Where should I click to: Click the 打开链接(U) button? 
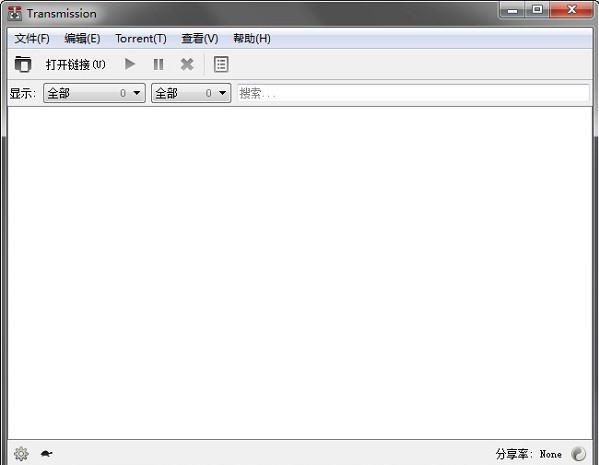(x=76, y=65)
